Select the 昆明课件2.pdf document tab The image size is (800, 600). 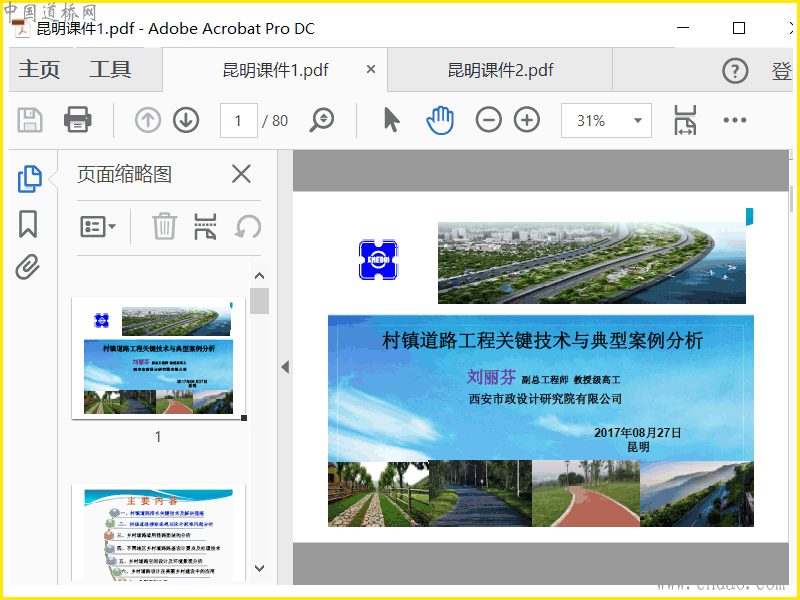[x=500, y=70]
